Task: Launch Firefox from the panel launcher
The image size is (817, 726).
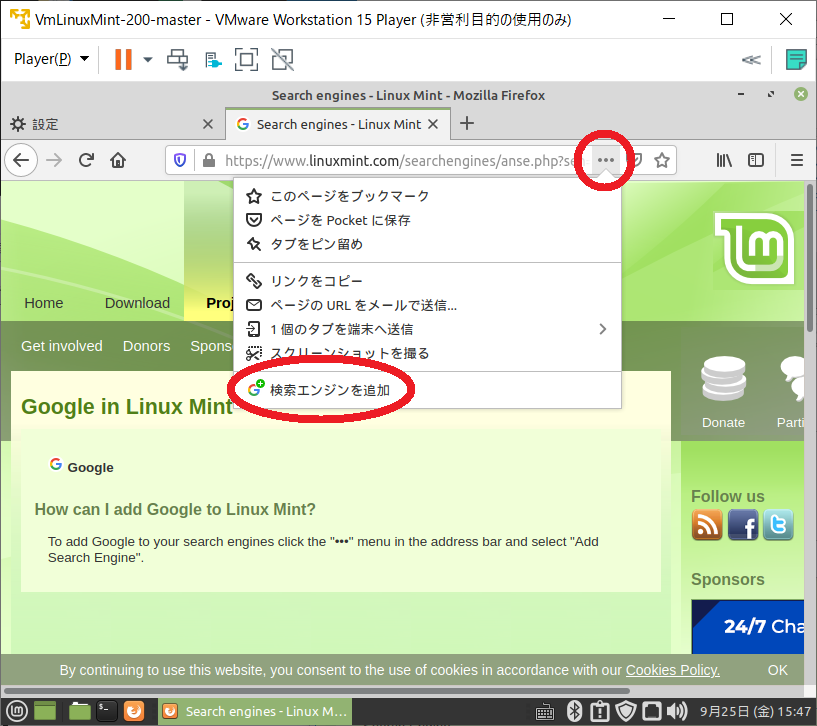Action: pos(134,711)
